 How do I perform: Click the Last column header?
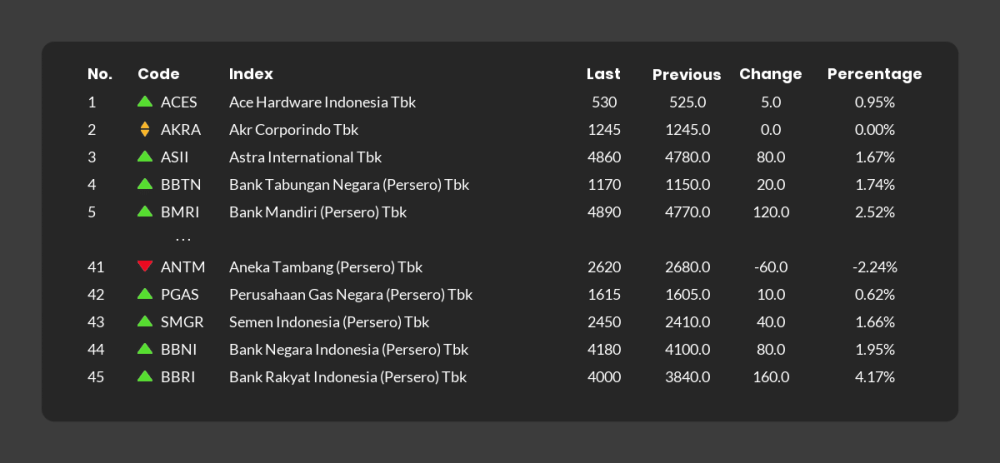coord(603,74)
